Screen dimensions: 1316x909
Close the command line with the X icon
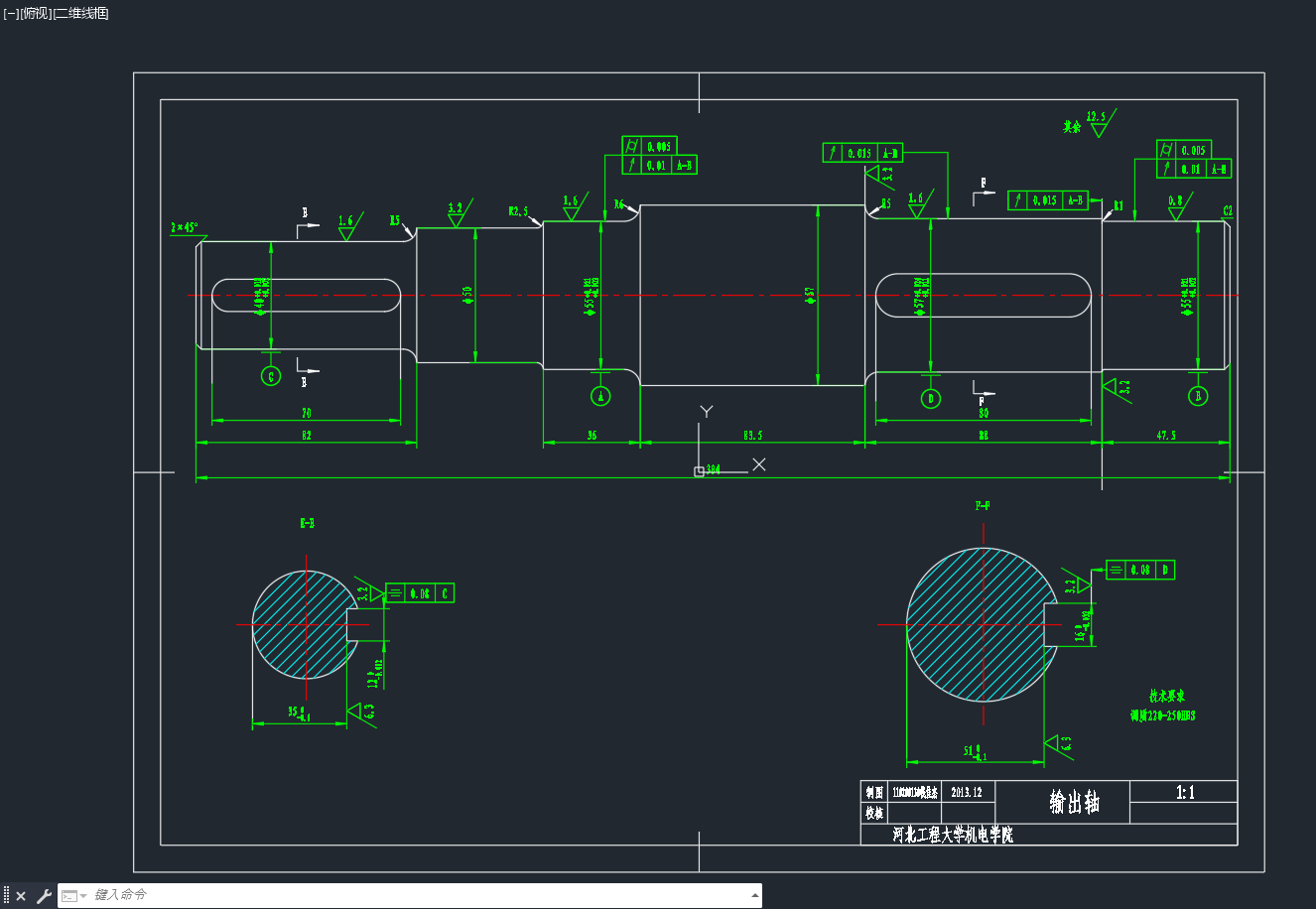(21, 896)
